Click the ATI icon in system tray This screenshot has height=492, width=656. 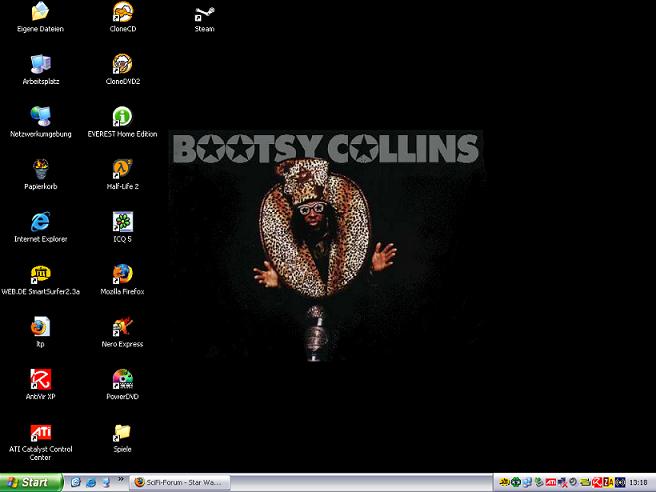[549, 482]
